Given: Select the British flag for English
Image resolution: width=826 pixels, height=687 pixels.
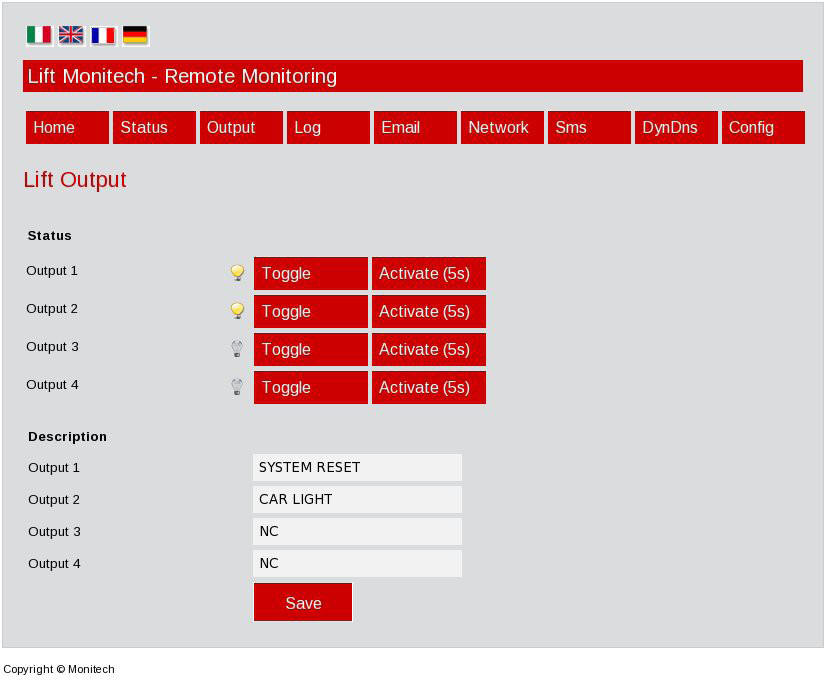Looking at the screenshot, I should coord(71,35).
